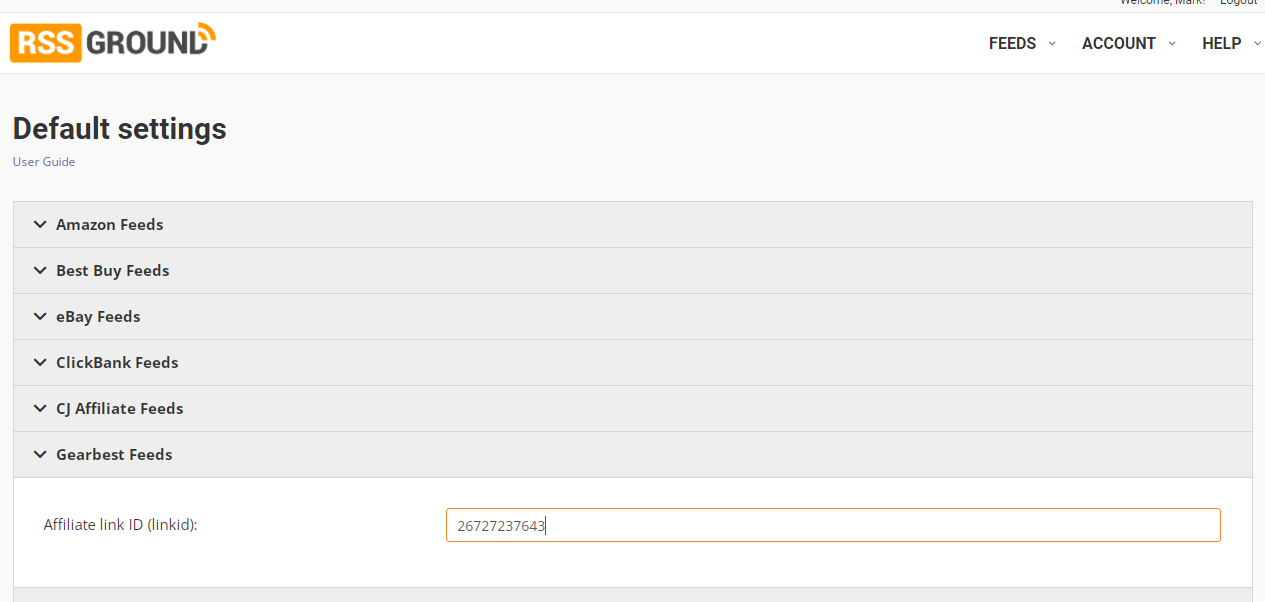Screen dimensions: 1265x602
Task: Open the HELP menu
Action: click(x=1221, y=43)
